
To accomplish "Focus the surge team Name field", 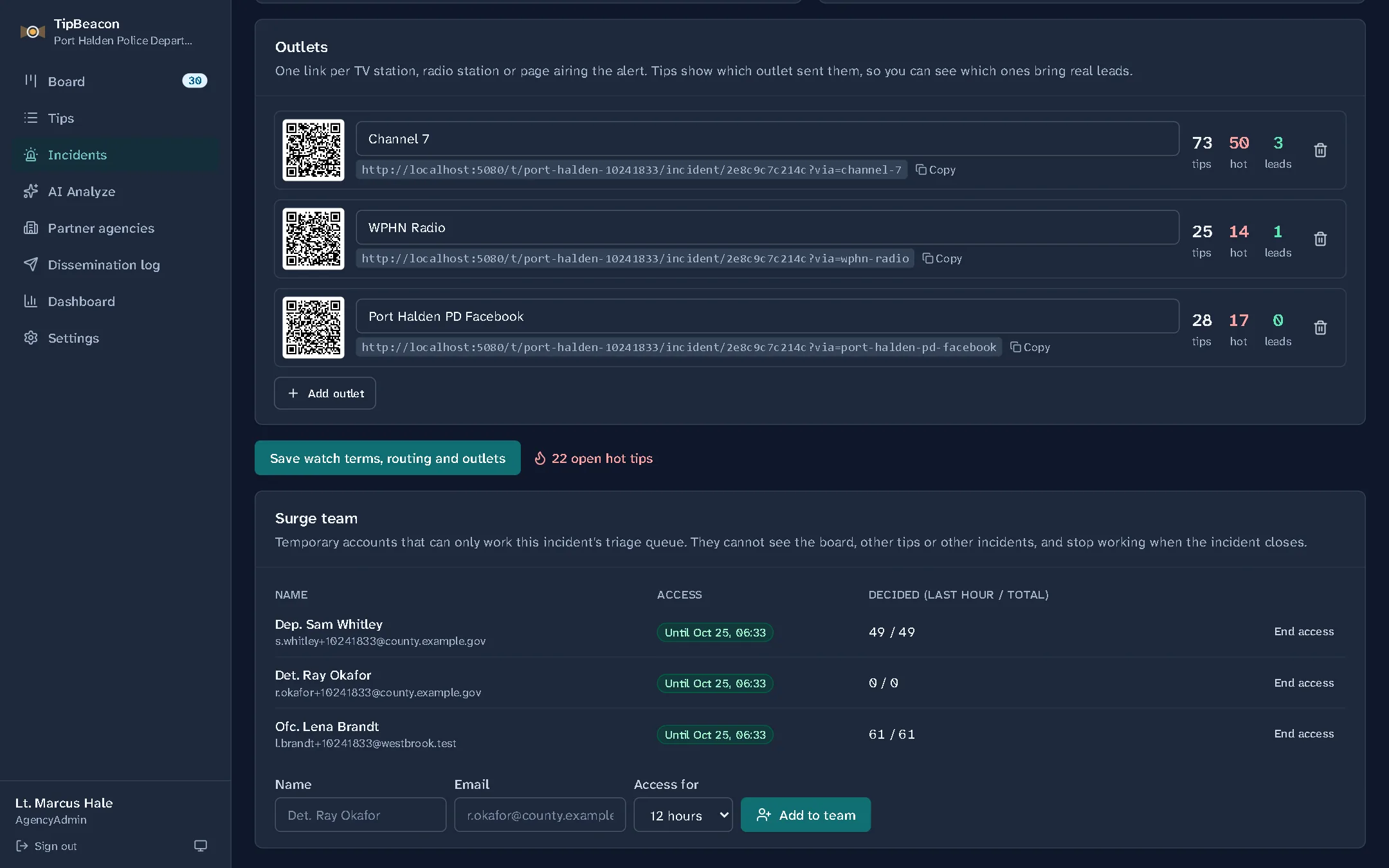I will tap(361, 815).
